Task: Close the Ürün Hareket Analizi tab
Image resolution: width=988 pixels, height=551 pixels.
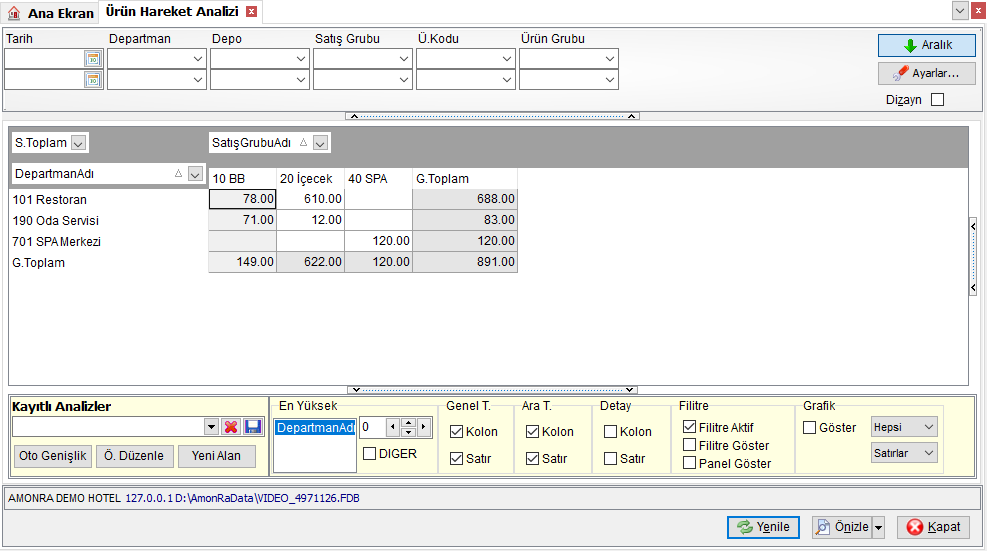Action: [x=251, y=11]
